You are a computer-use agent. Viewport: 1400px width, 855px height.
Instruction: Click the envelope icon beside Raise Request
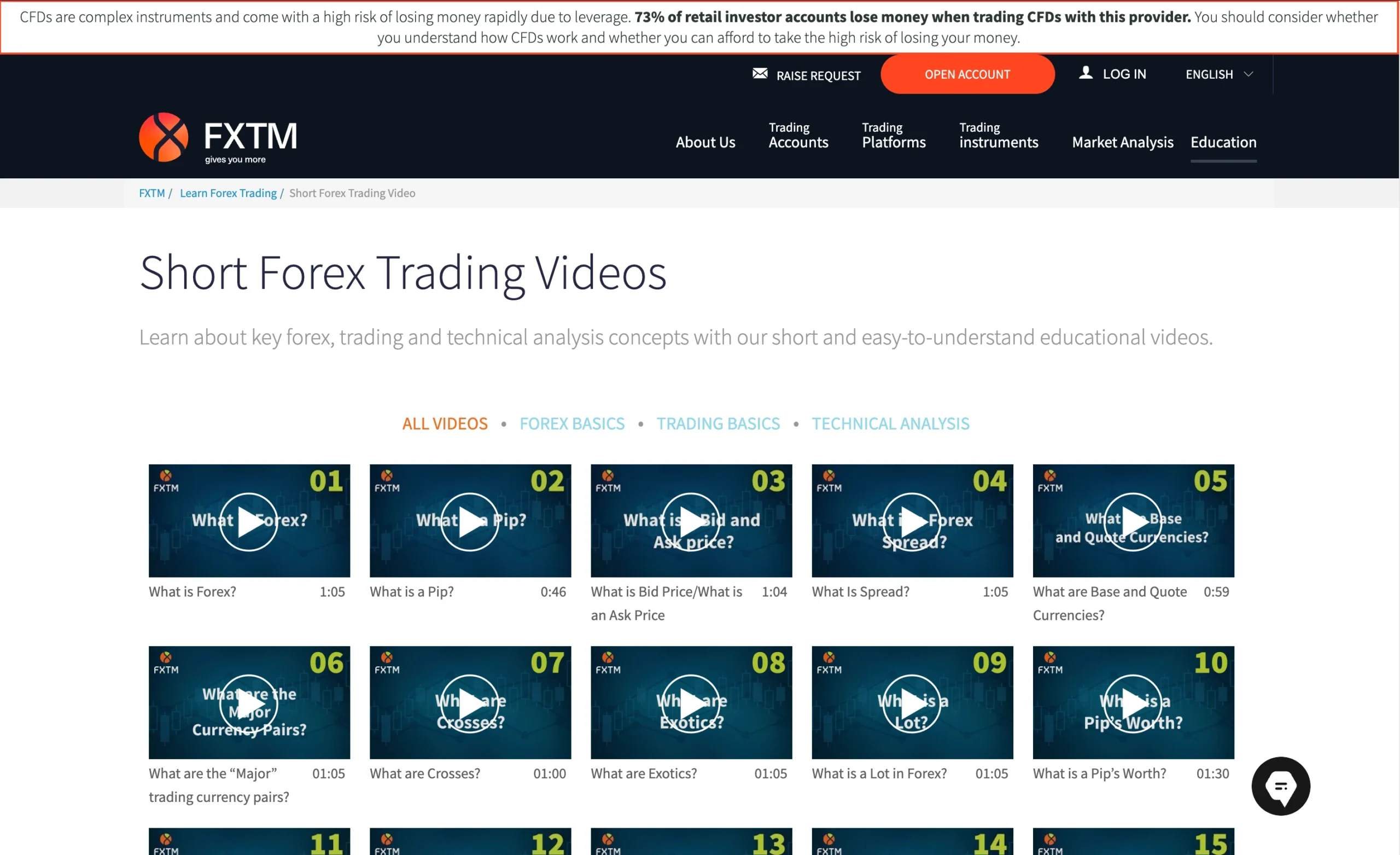pos(760,73)
